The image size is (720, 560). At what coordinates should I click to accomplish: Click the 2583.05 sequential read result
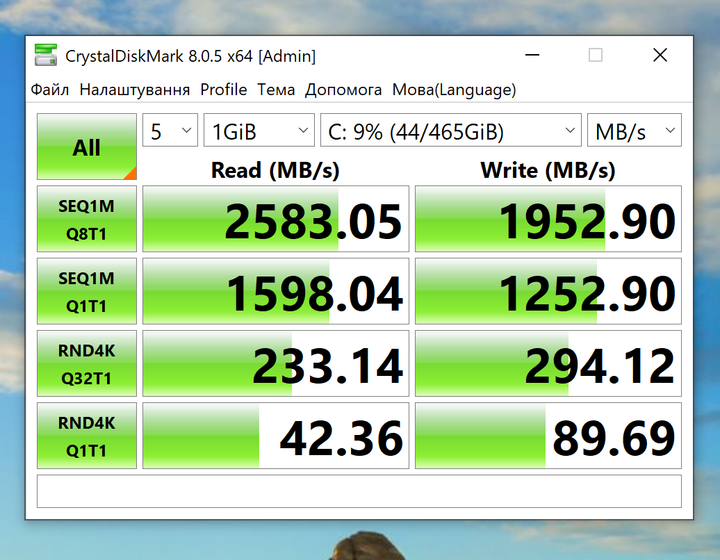(276, 219)
